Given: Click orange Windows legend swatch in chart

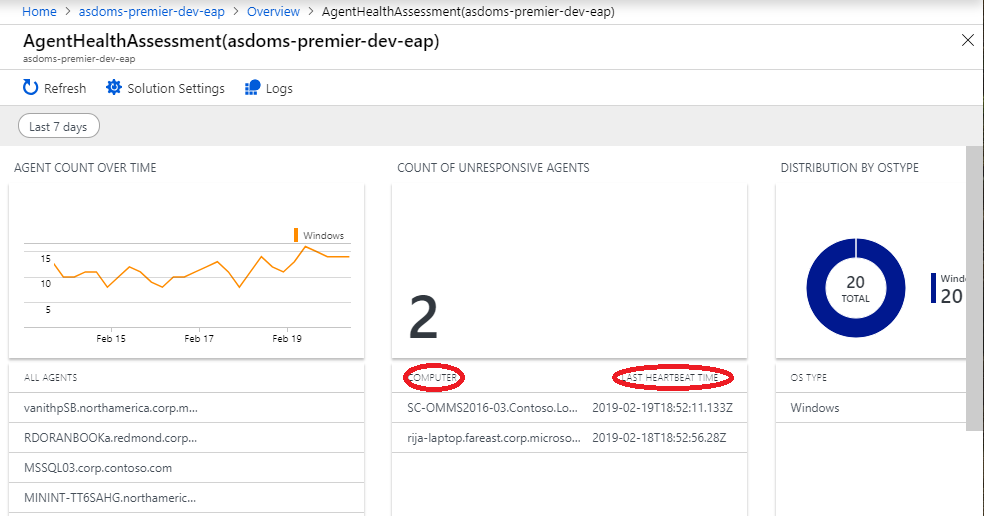Looking at the screenshot, I should (x=296, y=235).
